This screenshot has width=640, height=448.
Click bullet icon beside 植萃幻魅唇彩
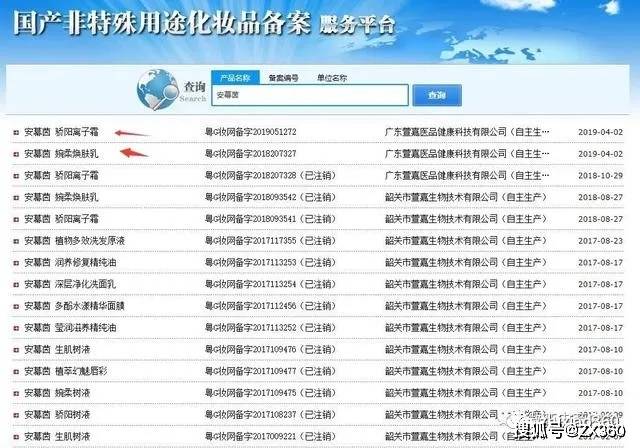(x=16, y=372)
